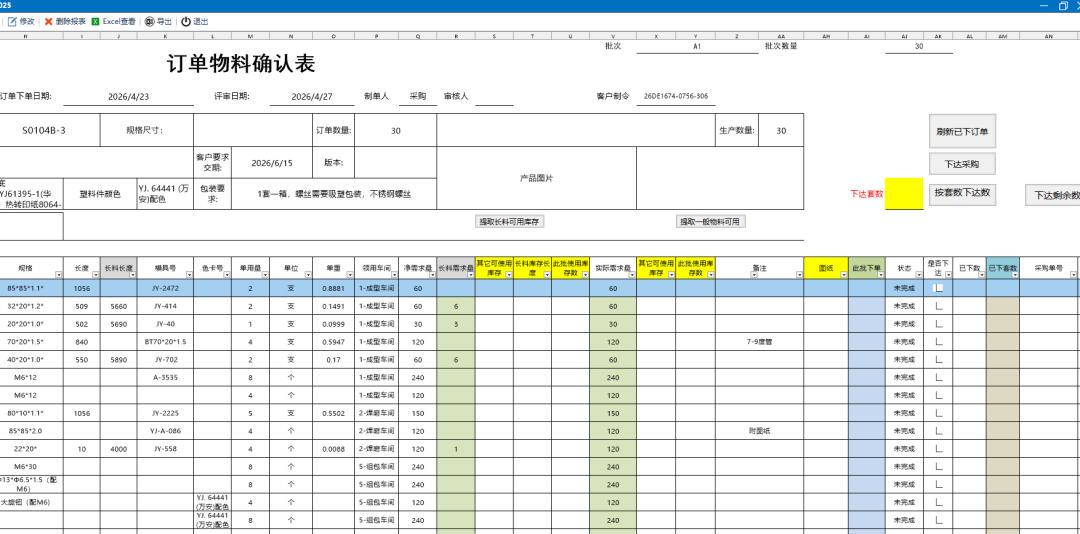Select the 批次 value field A1
The image size is (1080, 534).
[697, 46]
